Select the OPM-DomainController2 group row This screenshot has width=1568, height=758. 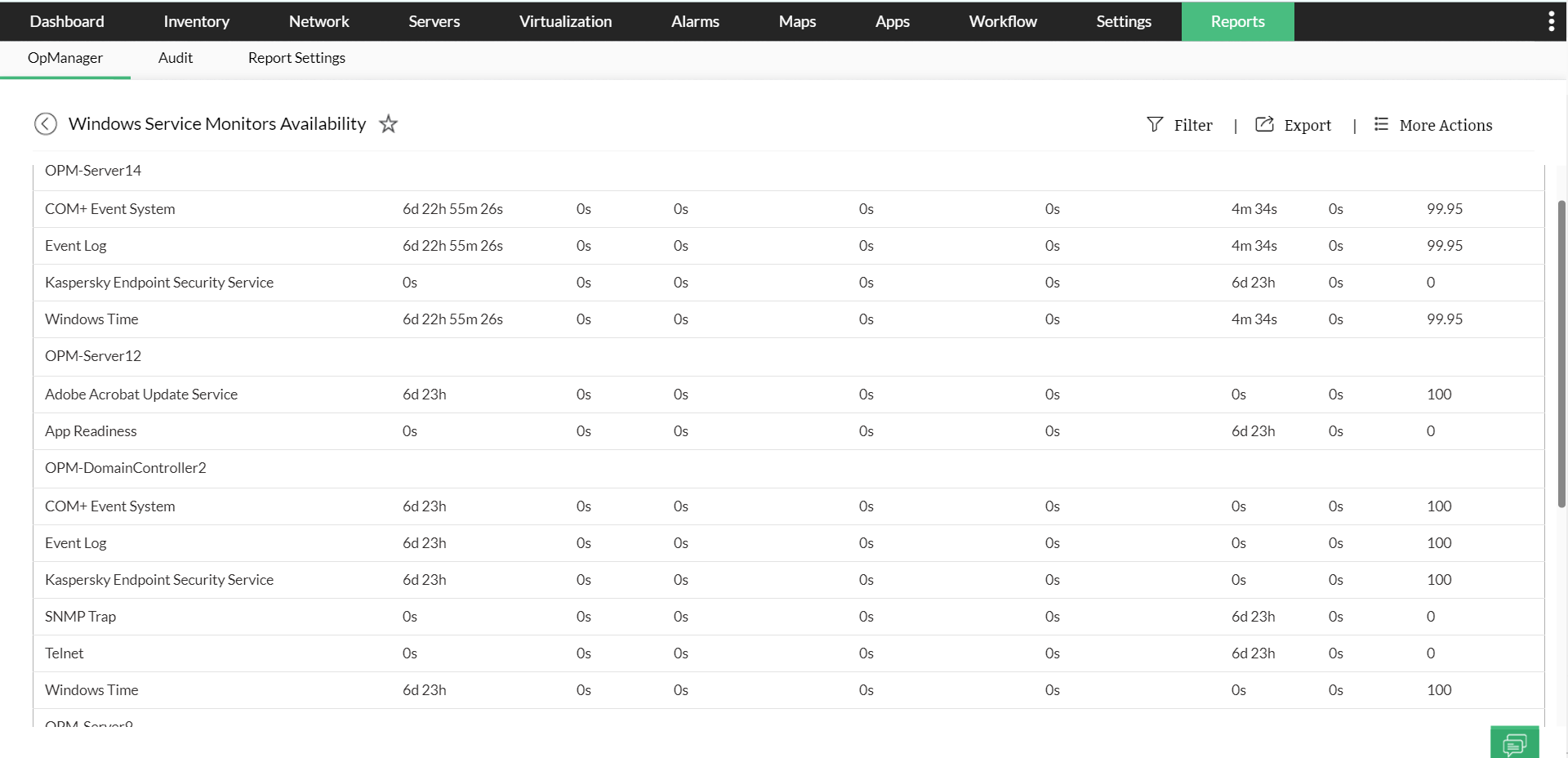coord(126,468)
